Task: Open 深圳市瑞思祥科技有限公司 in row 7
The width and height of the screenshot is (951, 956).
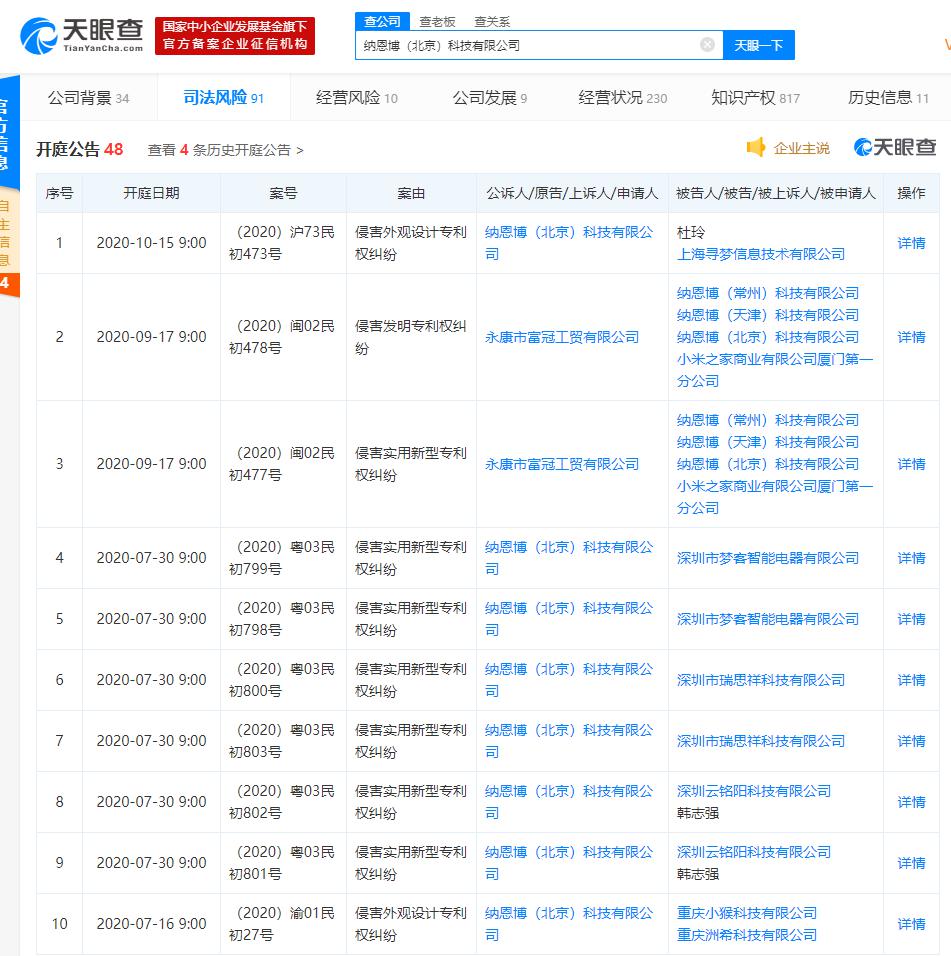Action: (761, 741)
